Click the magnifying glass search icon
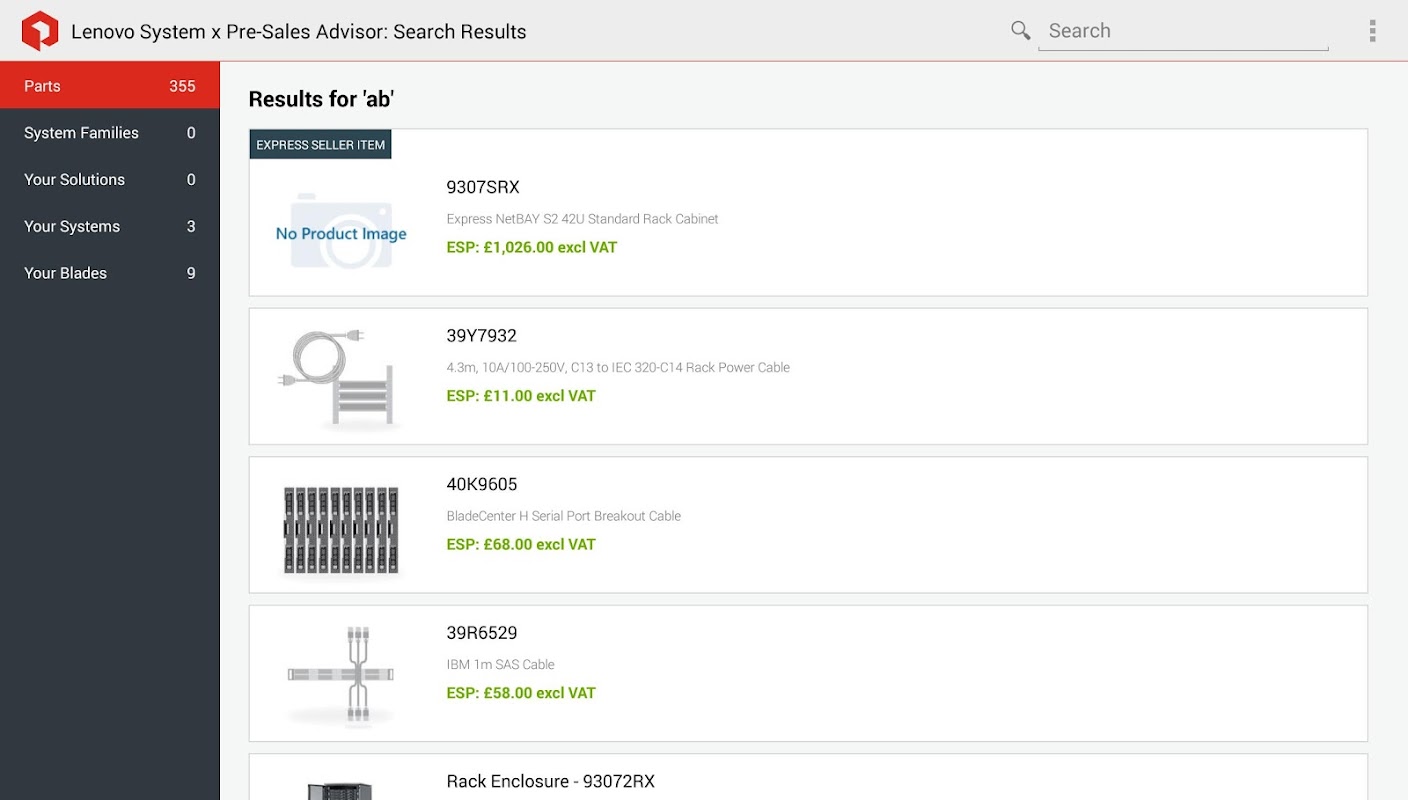1408x800 pixels. coord(1020,31)
